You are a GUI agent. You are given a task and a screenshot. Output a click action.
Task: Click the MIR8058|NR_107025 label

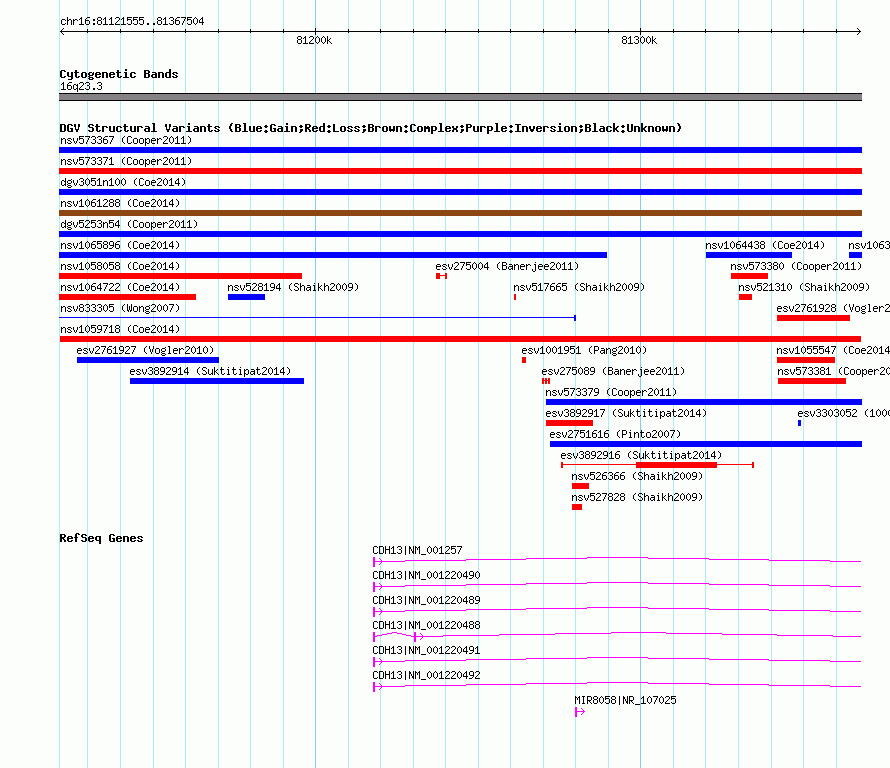pos(625,700)
